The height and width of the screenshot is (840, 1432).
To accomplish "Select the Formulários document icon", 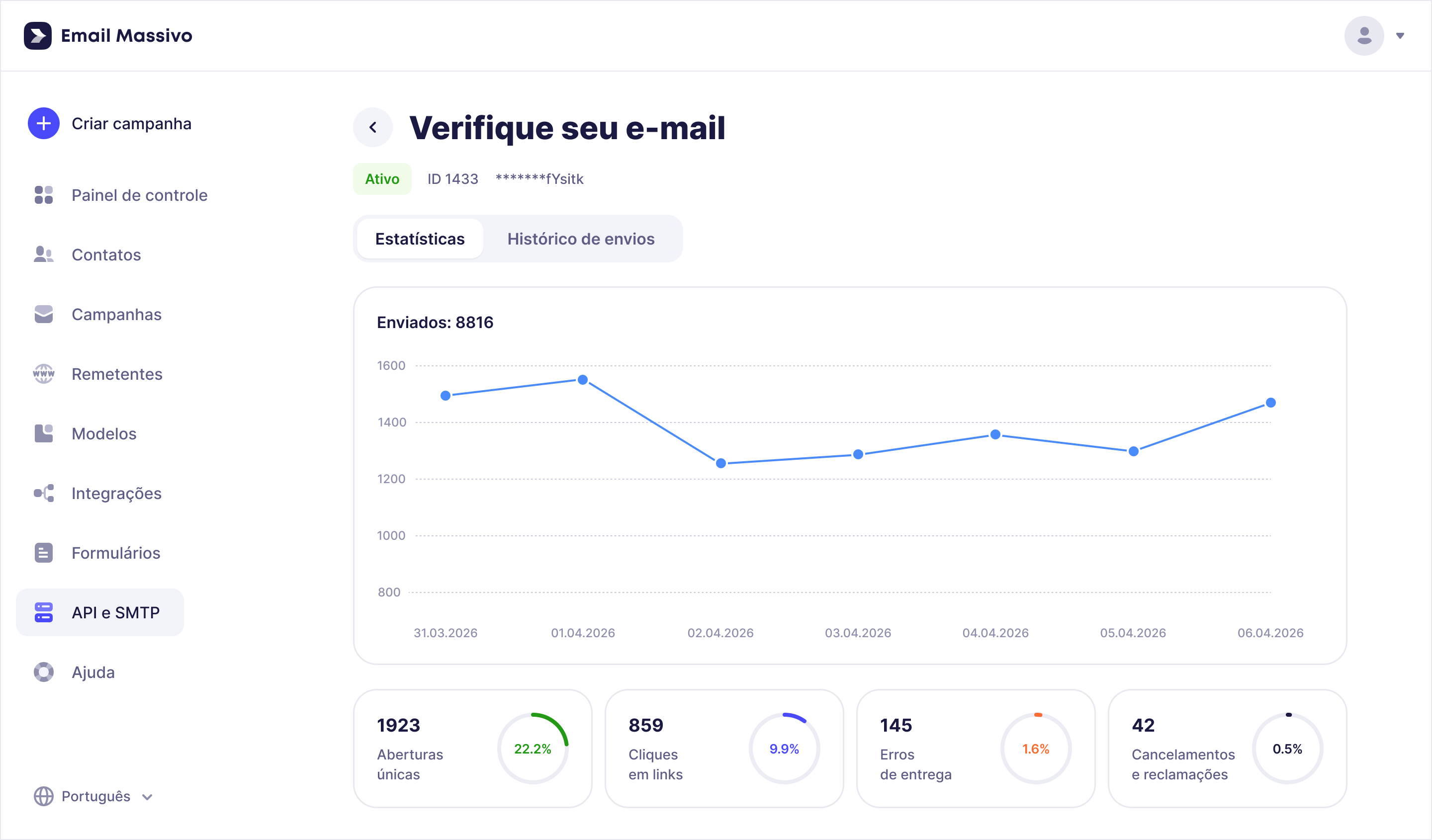I will tap(43, 552).
